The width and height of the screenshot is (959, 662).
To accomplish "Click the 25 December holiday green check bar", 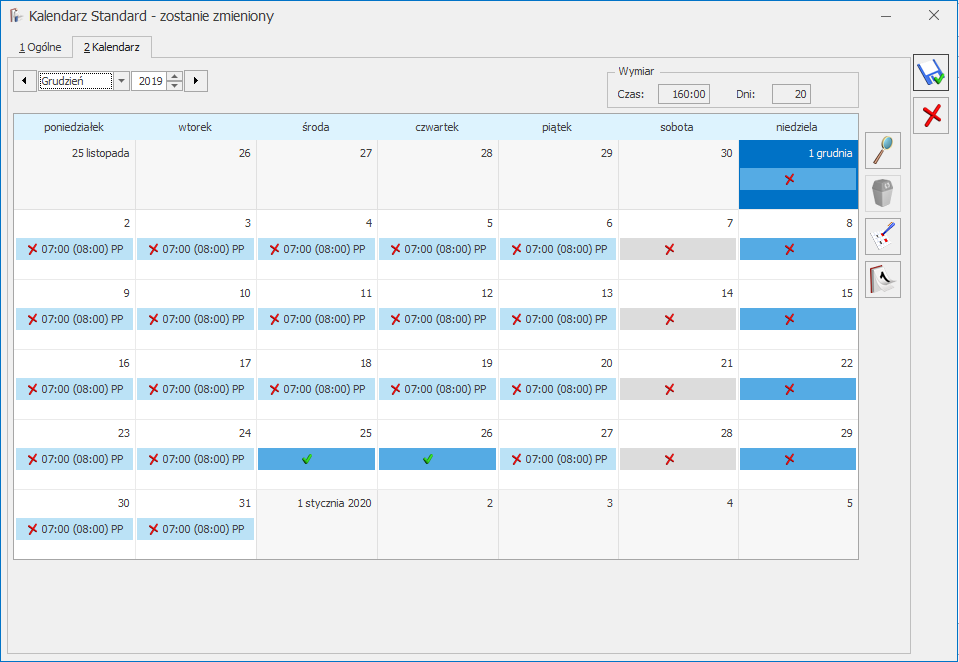I will coord(316,459).
